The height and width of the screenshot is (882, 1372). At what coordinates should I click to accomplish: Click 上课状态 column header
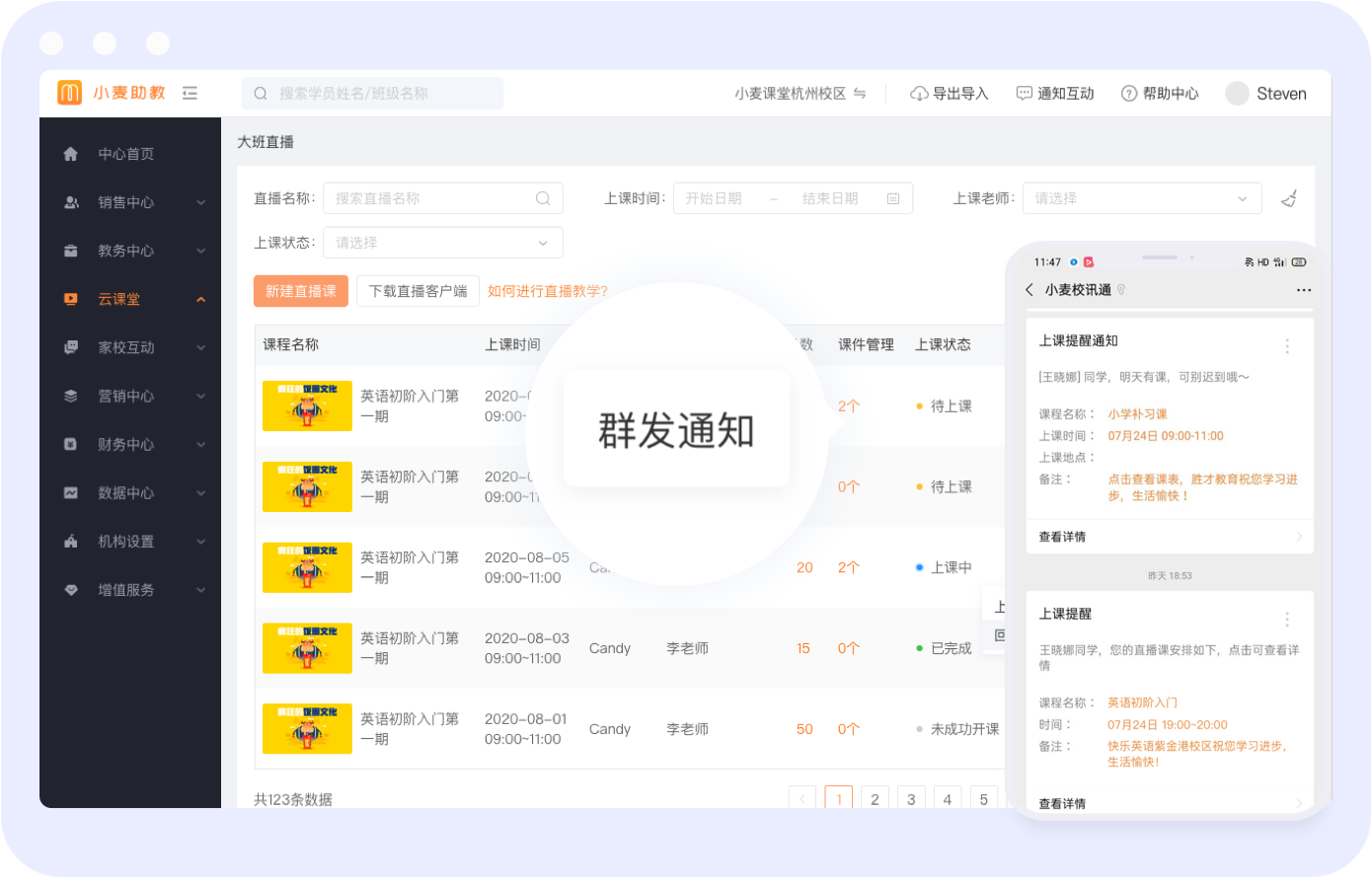point(943,344)
